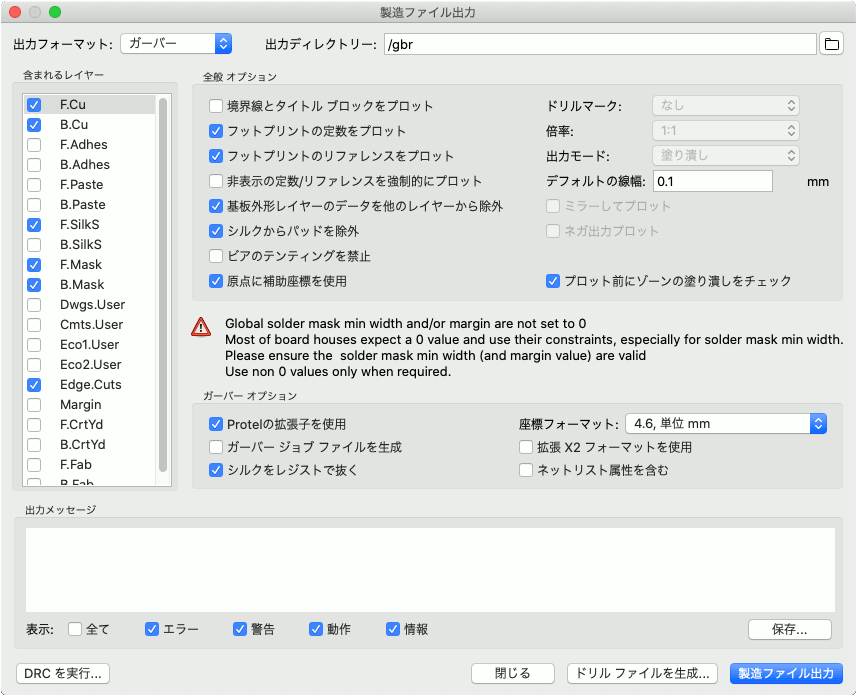Toggle the 動作 message filter checkbox

315,629
